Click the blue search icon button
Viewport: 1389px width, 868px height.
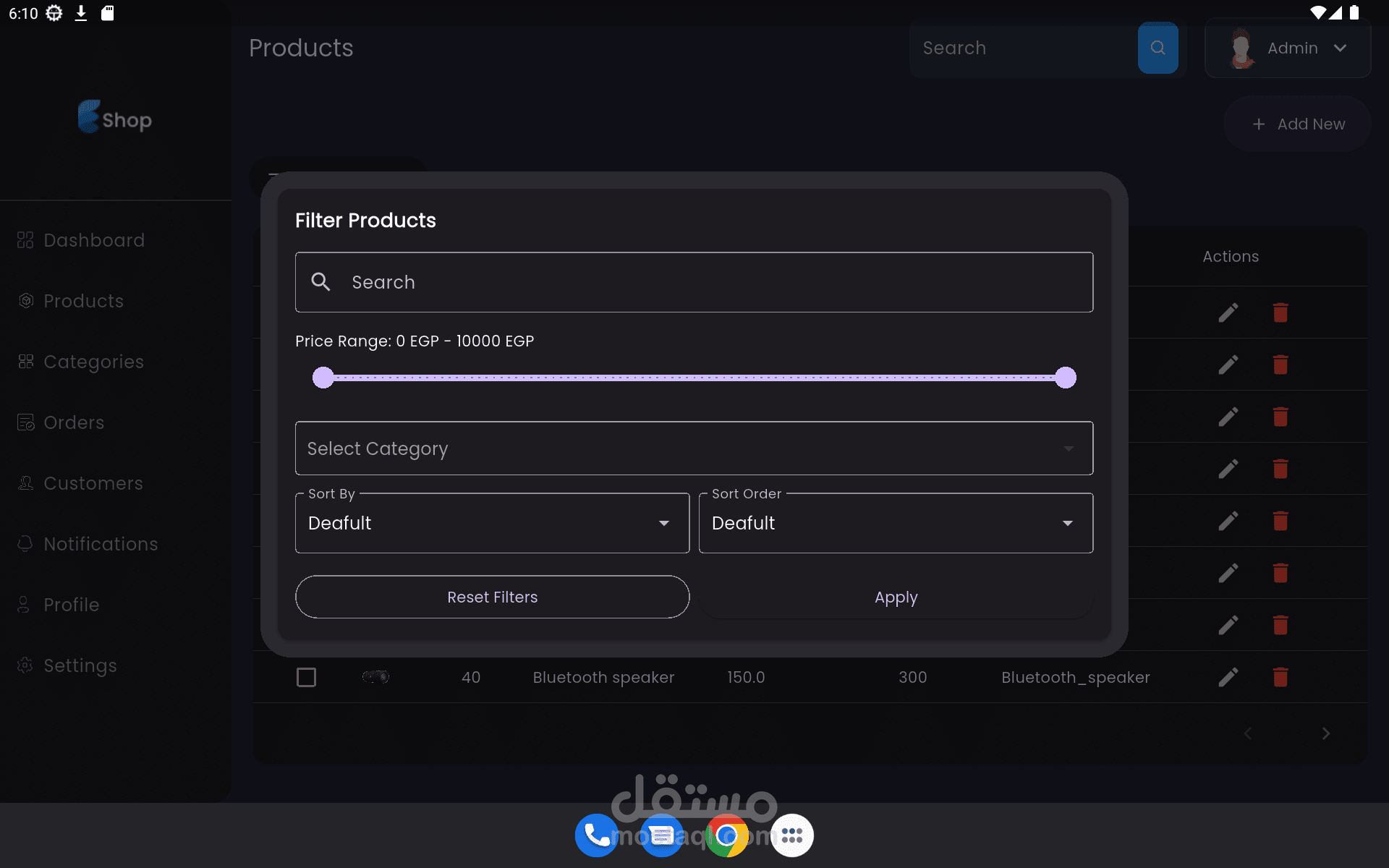[1157, 48]
